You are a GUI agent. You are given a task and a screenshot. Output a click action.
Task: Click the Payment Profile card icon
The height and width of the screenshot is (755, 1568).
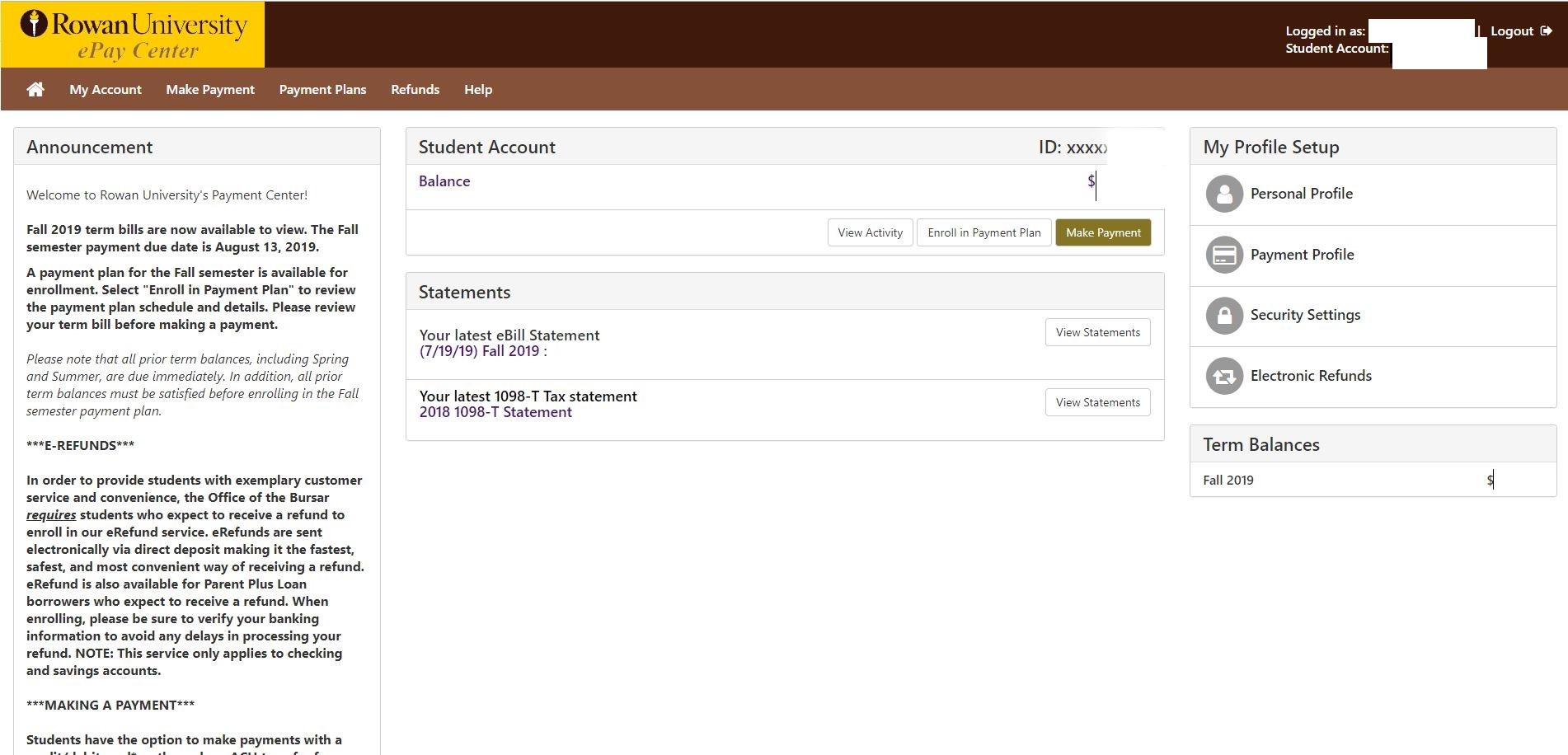[1224, 255]
